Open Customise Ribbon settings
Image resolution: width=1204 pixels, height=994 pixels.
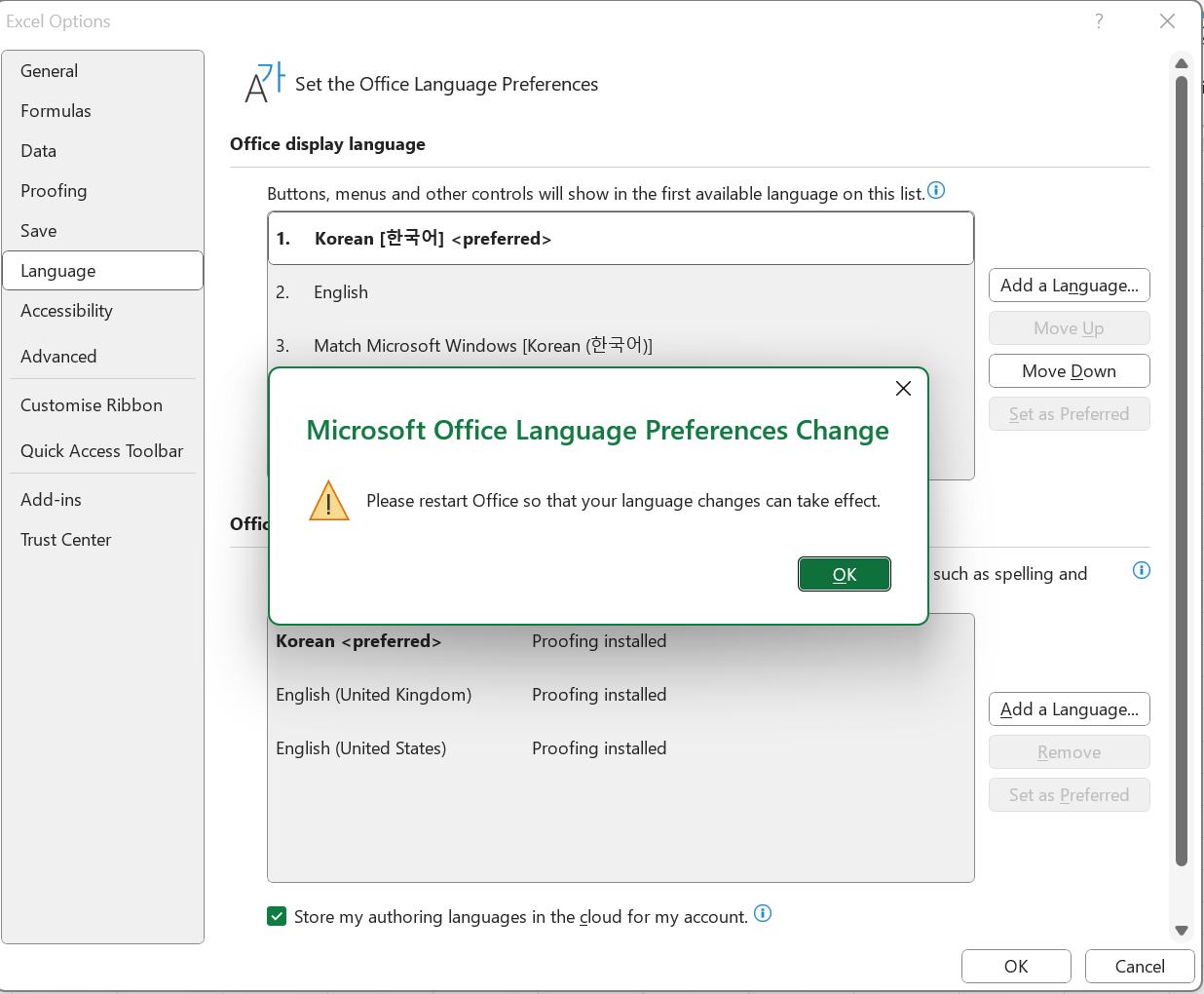tap(102, 405)
